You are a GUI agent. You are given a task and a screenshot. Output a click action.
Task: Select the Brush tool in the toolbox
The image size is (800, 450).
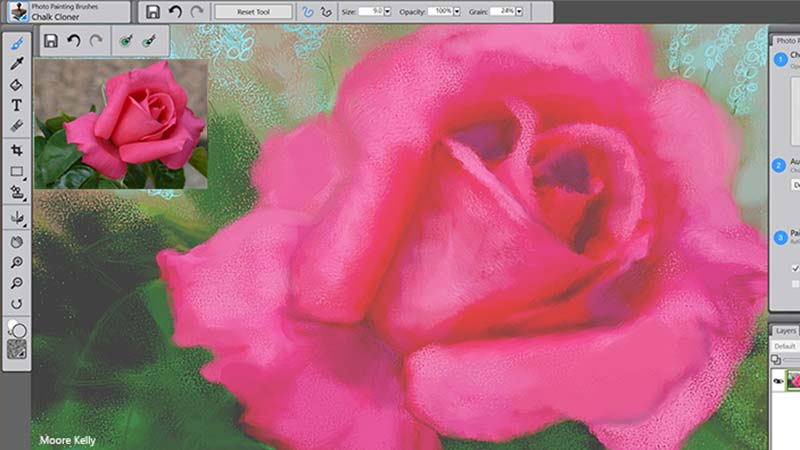[17, 44]
